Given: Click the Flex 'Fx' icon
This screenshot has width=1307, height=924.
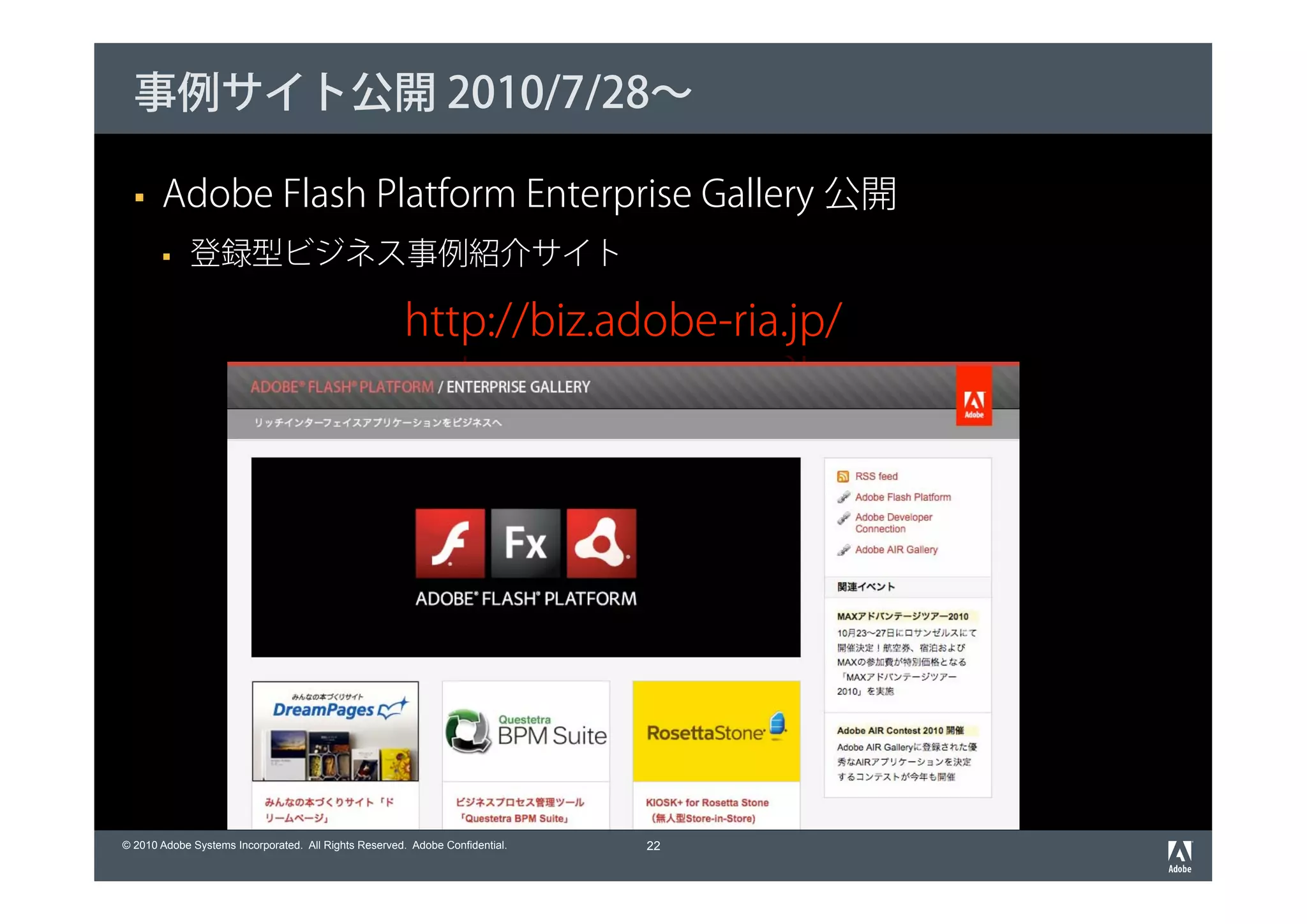Looking at the screenshot, I should coord(526,543).
